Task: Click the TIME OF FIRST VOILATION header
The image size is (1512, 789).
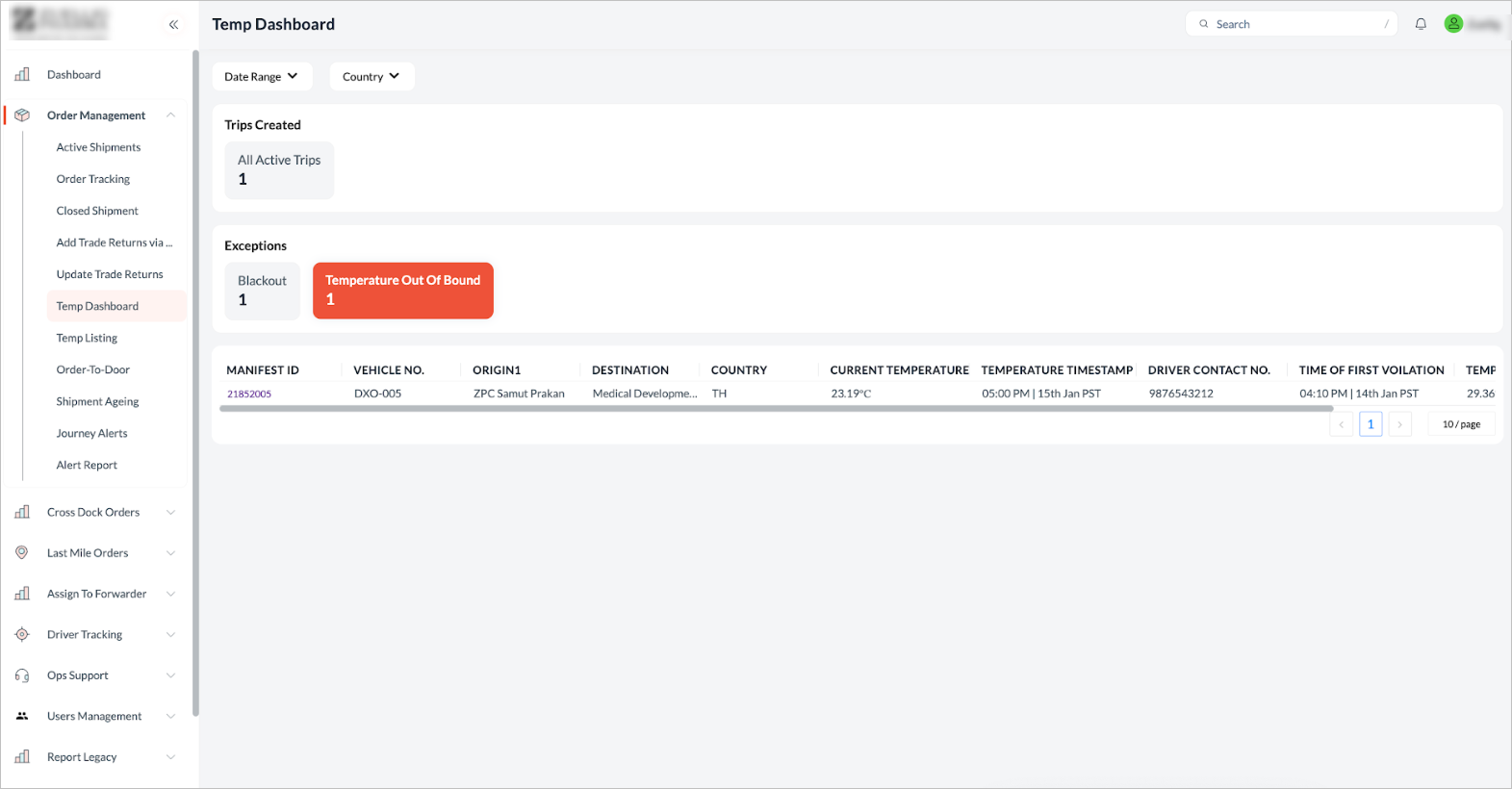Action: (1371, 370)
